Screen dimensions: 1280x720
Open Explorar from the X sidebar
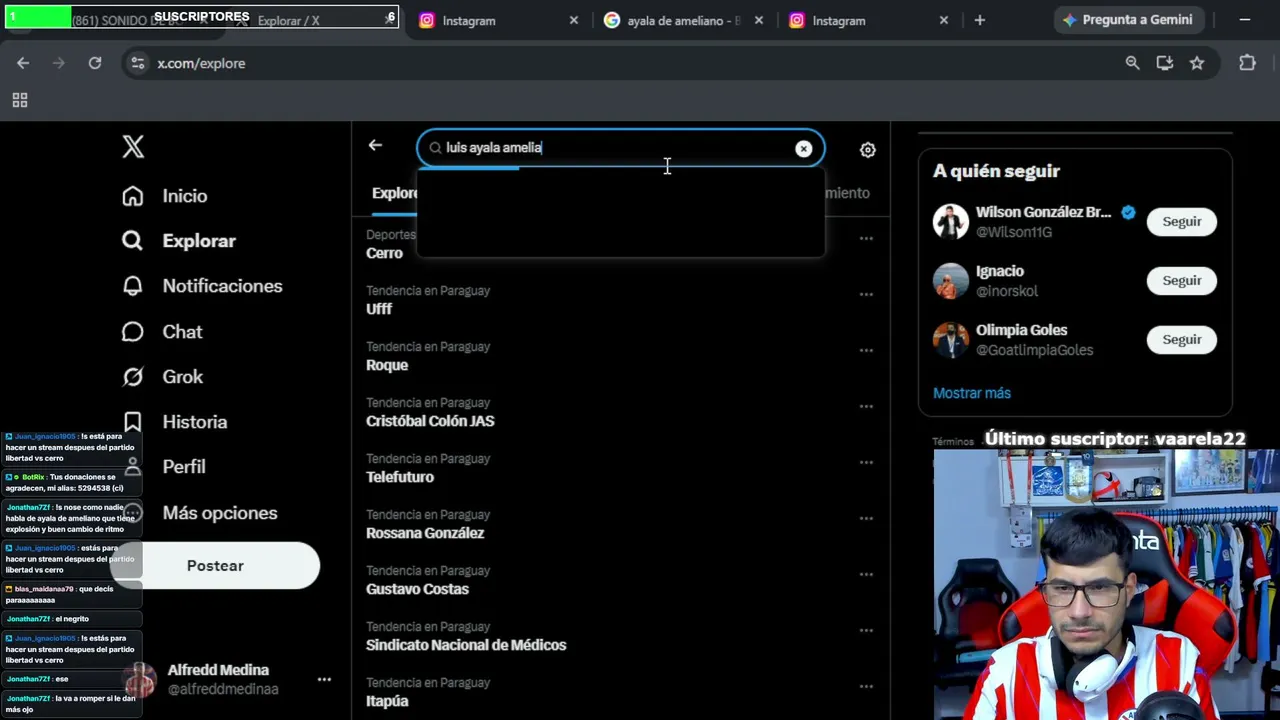(x=179, y=241)
